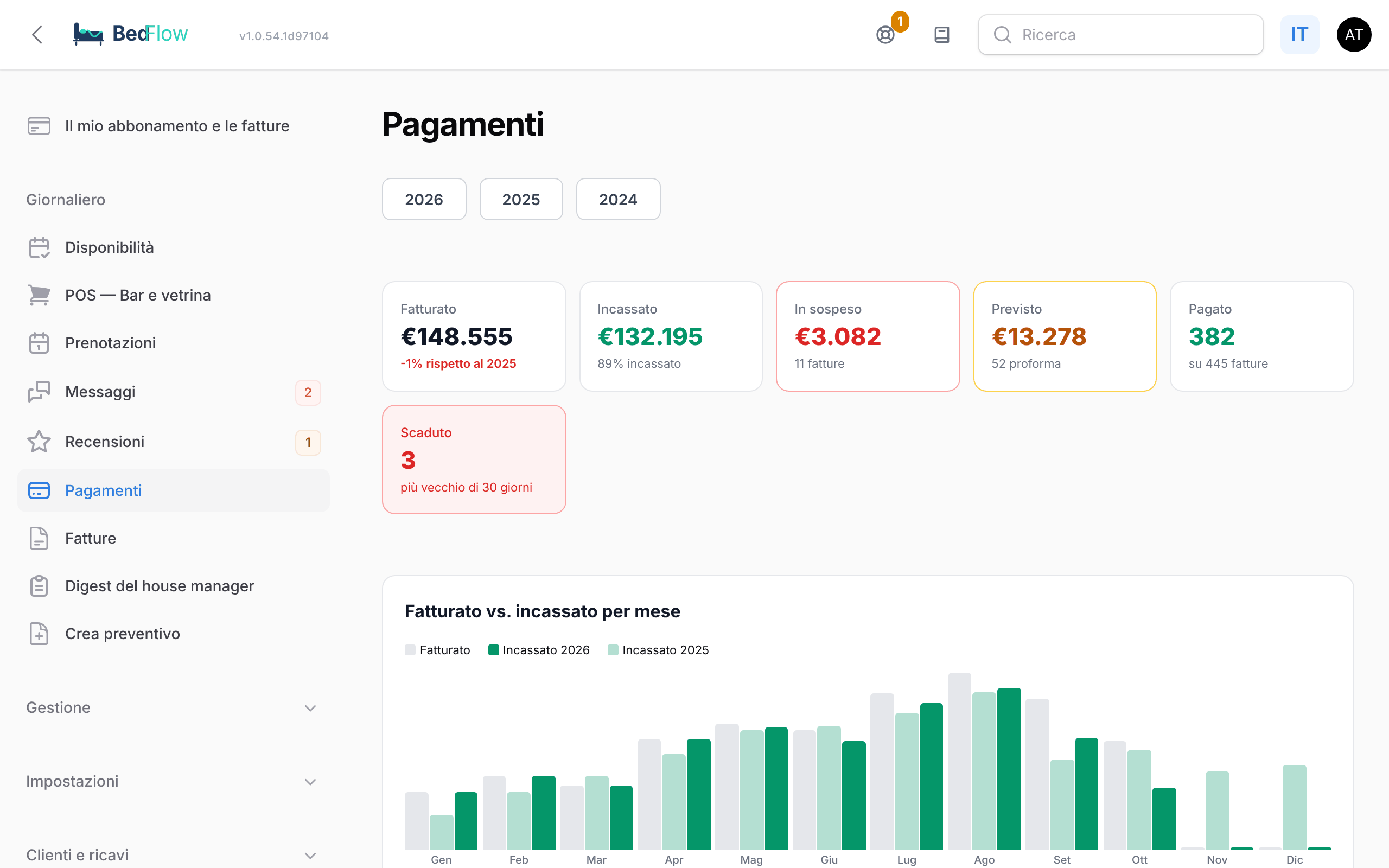Image resolution: width=1389 pixels, height=868 pixels.
Task: Click 'Fatturato vs. incassato per mese' heading
Action: pos(543,611)
